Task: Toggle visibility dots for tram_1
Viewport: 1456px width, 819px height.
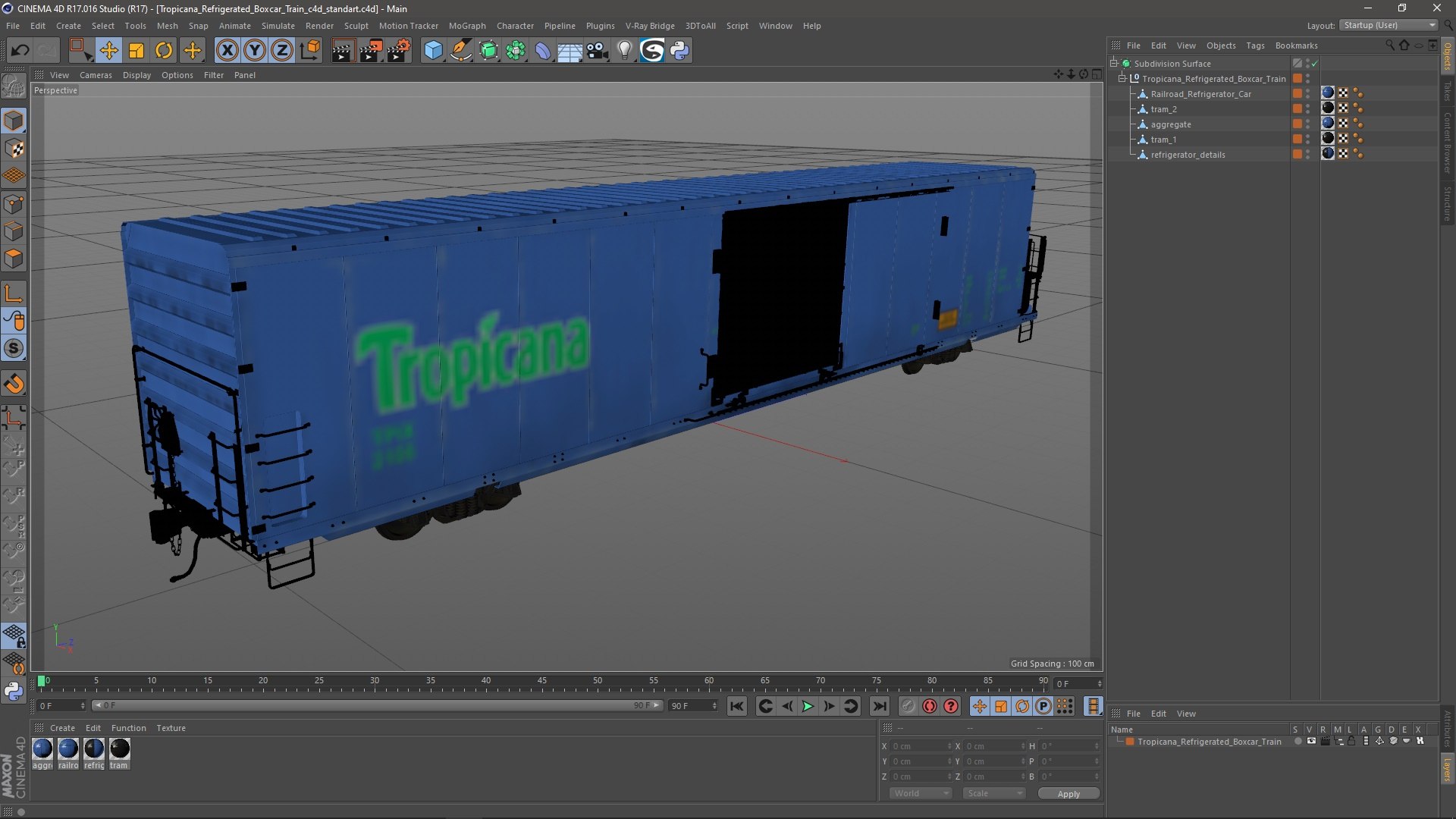Action: tap(1308, 140)
